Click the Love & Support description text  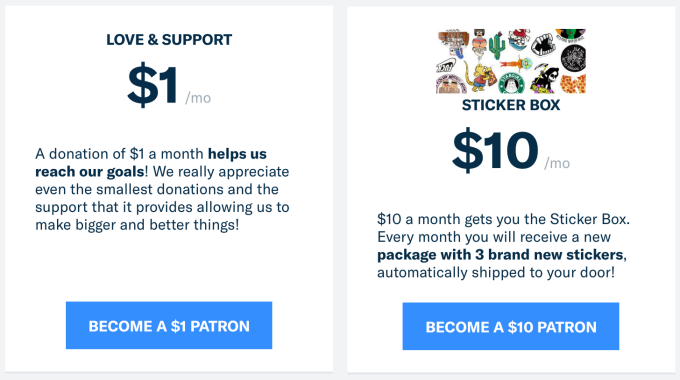click(162, 189)
